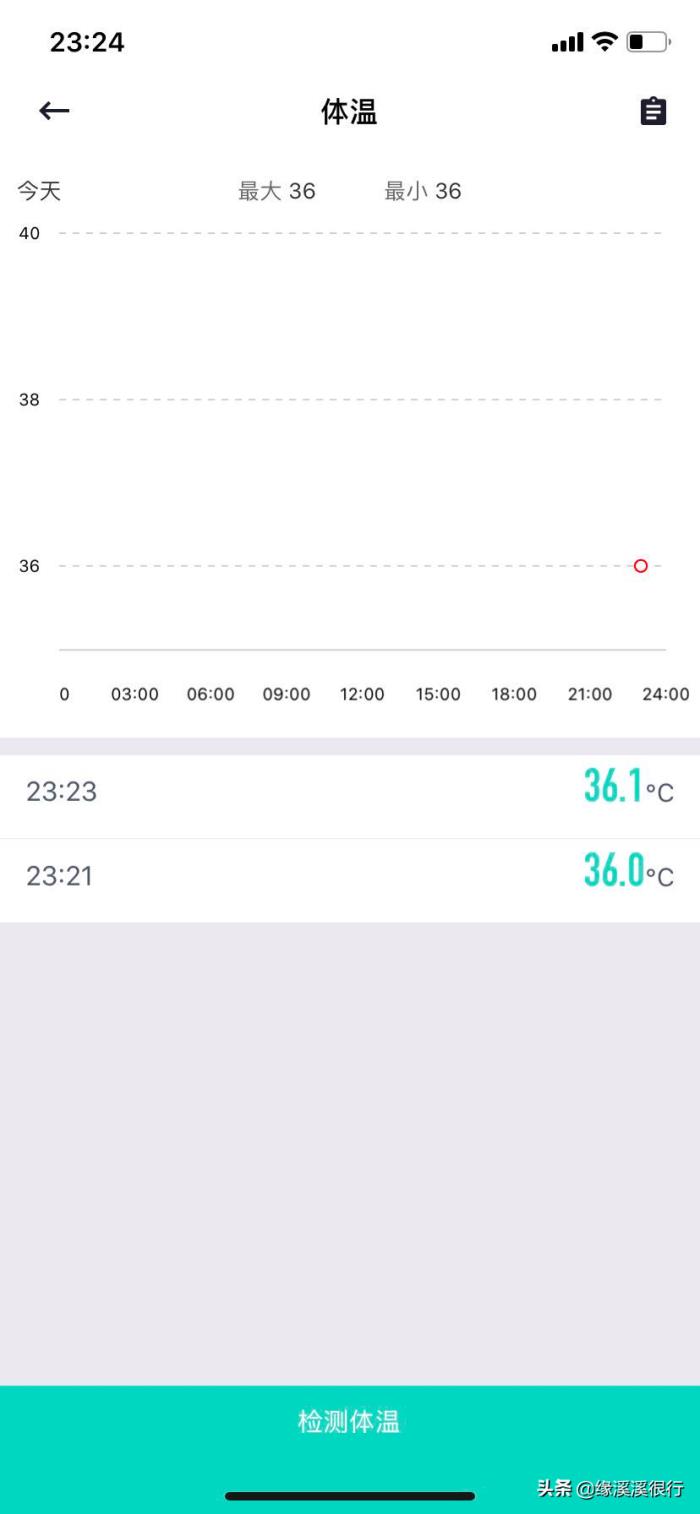
Task: Tap the battery status icon
Action: pyautogui.click(x=648, y=42)
